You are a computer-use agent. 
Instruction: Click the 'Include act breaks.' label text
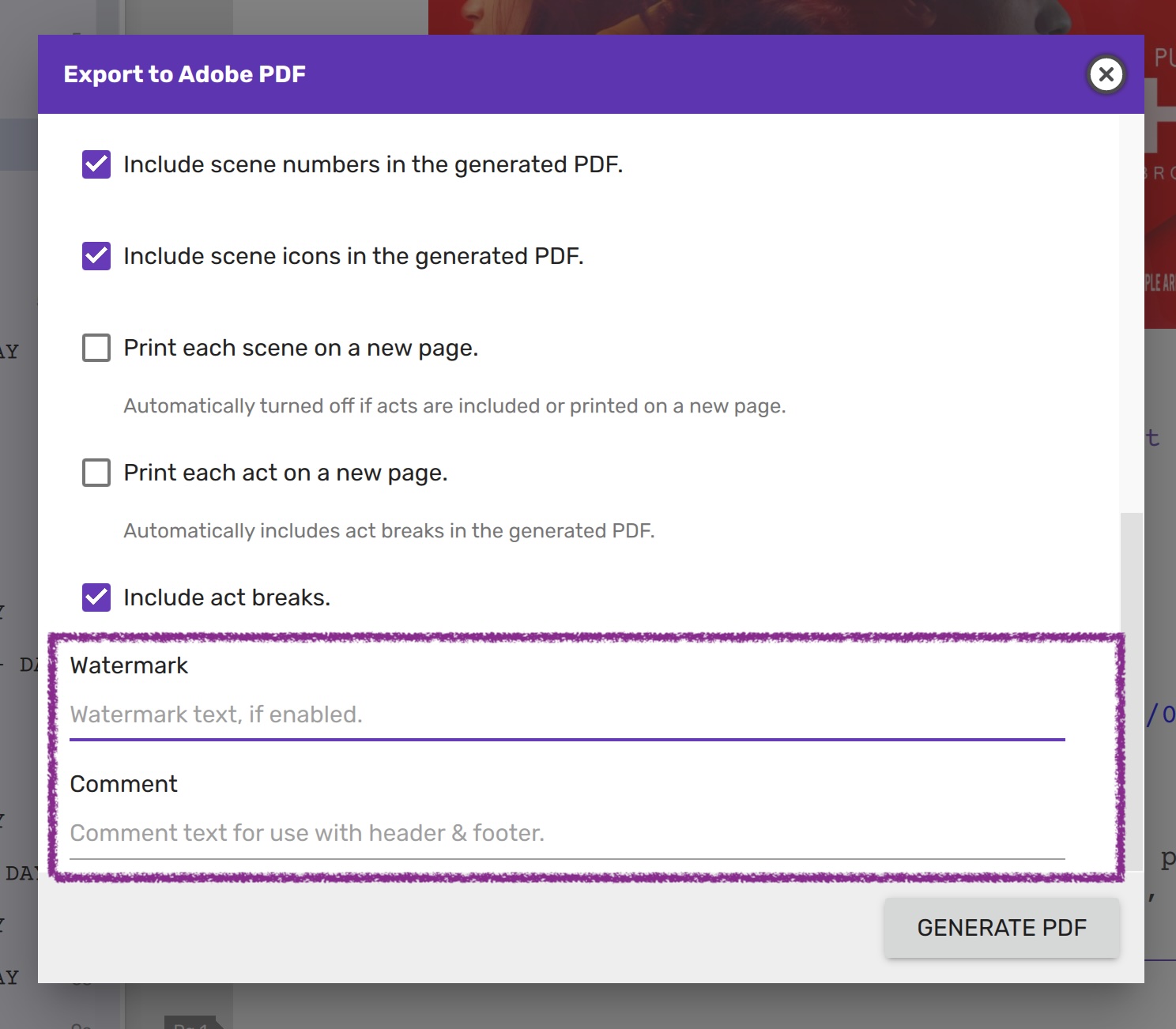[227, 597]
